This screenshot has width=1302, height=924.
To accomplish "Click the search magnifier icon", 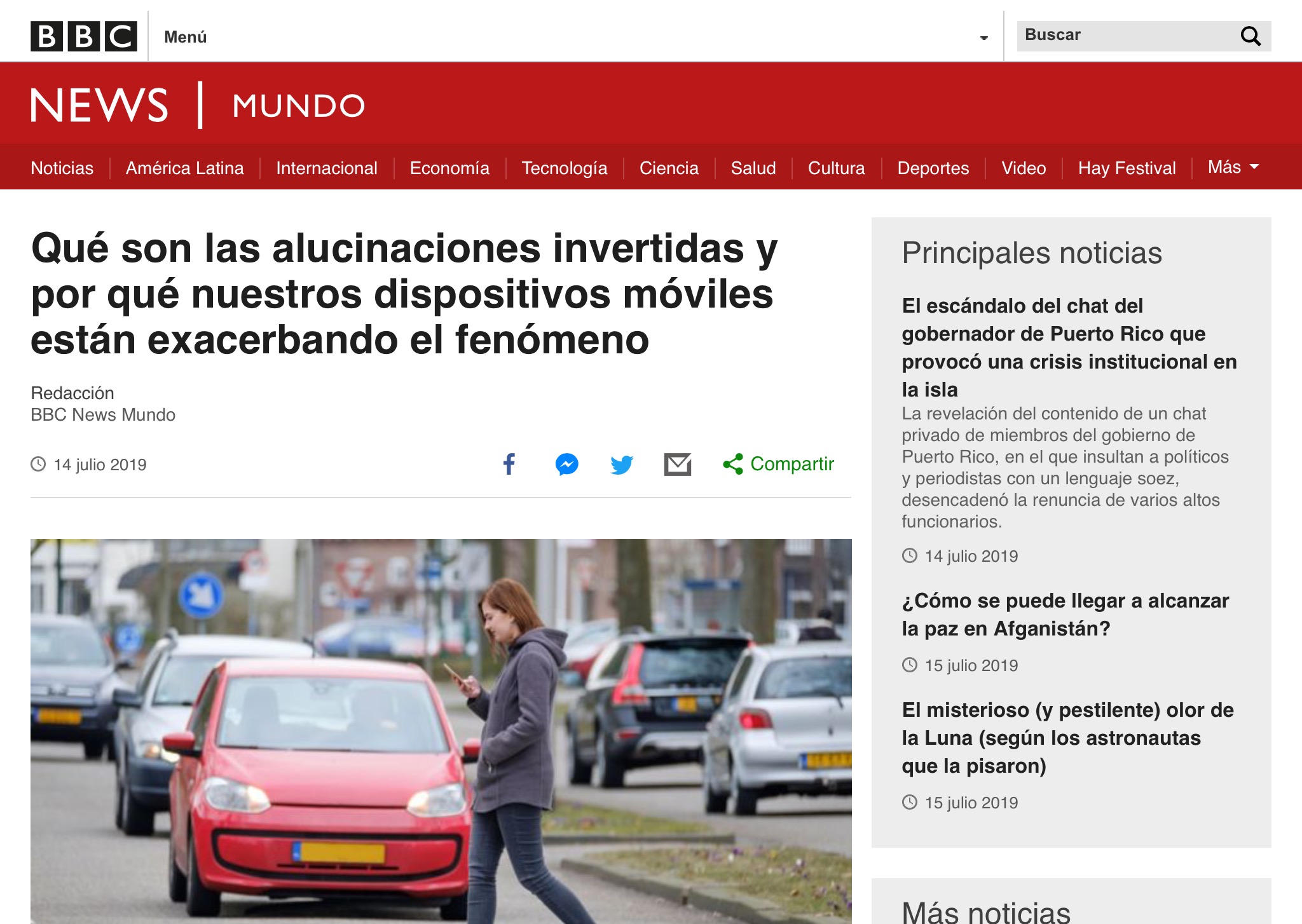I will click(1250, 36).
